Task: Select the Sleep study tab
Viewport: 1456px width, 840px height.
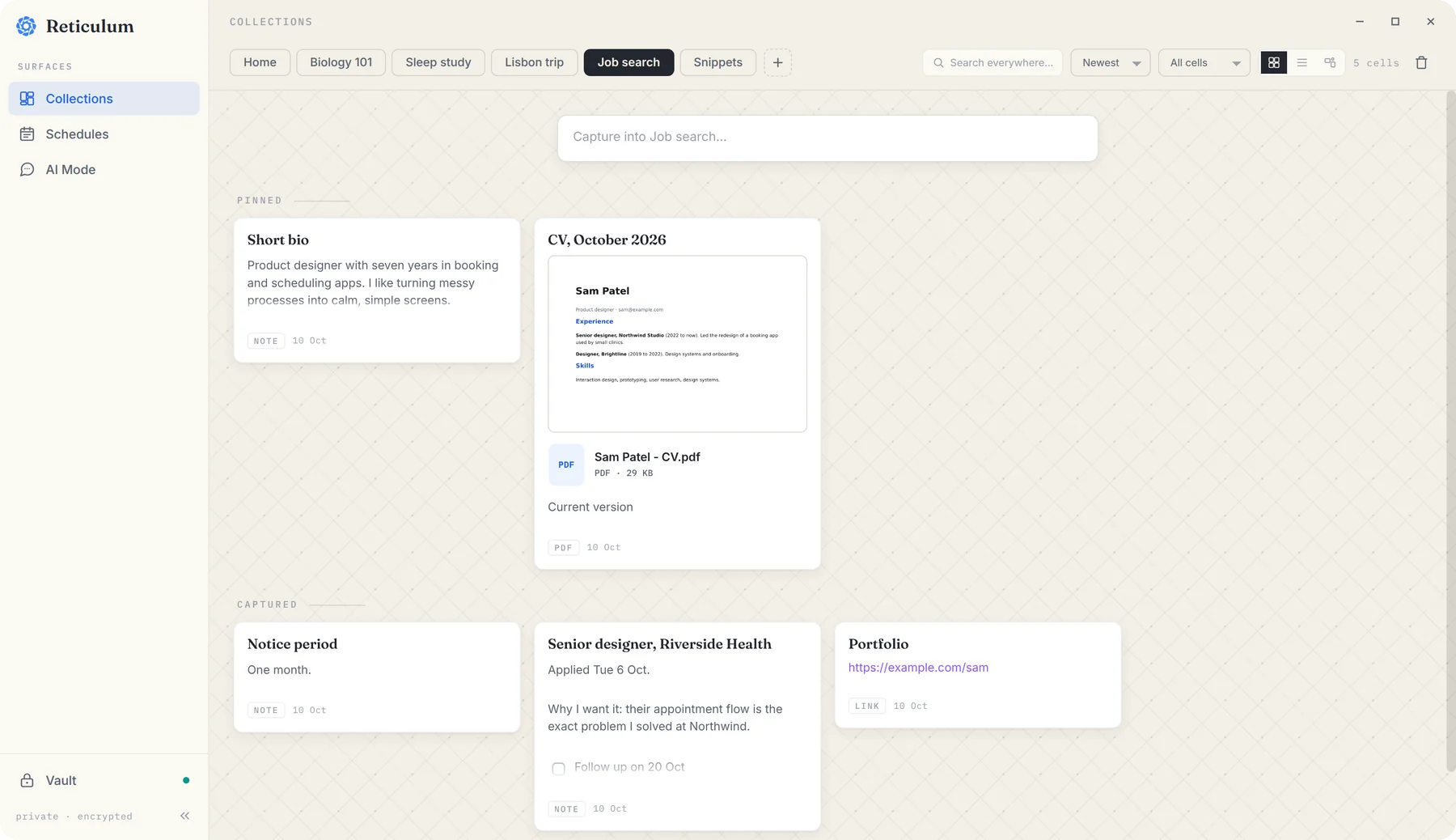Action: tap(438, 62)
